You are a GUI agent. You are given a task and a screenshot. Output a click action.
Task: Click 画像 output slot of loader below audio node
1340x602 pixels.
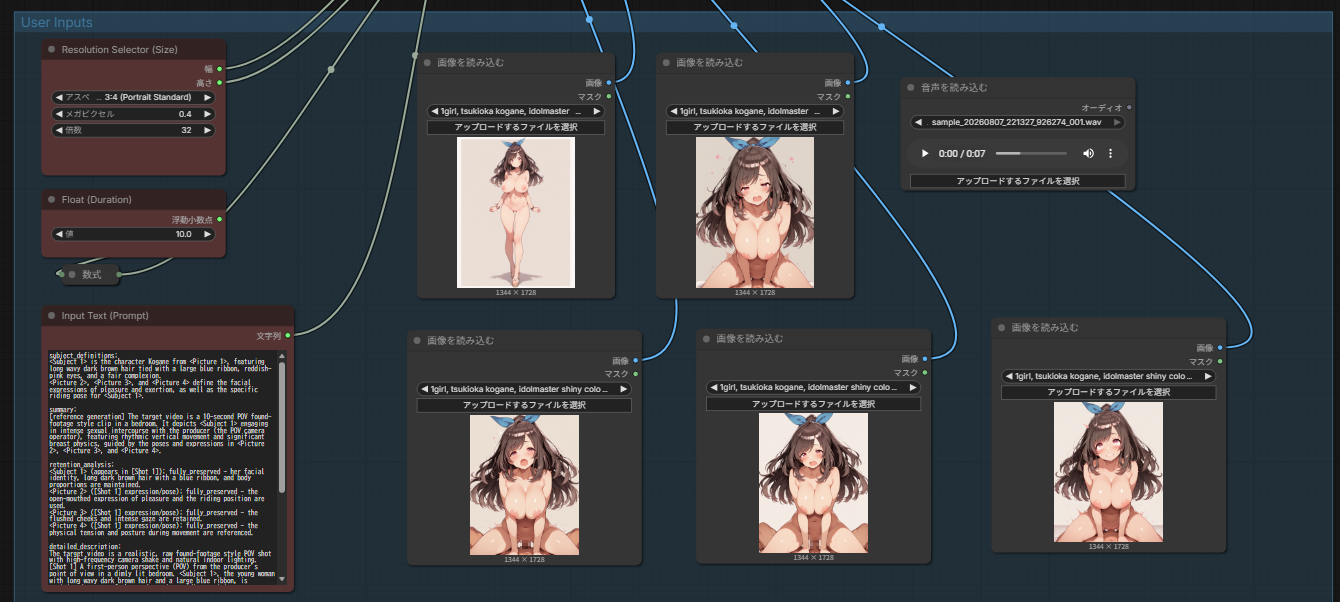pos(1219,347)
